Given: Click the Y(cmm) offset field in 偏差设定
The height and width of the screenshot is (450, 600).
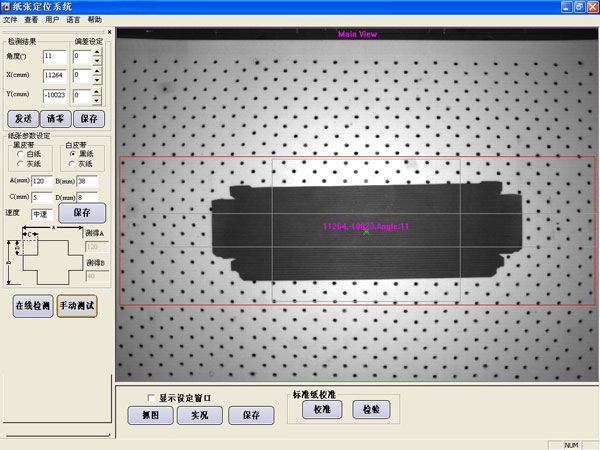Looking at the screenshot, I should [x=82, y=95].
